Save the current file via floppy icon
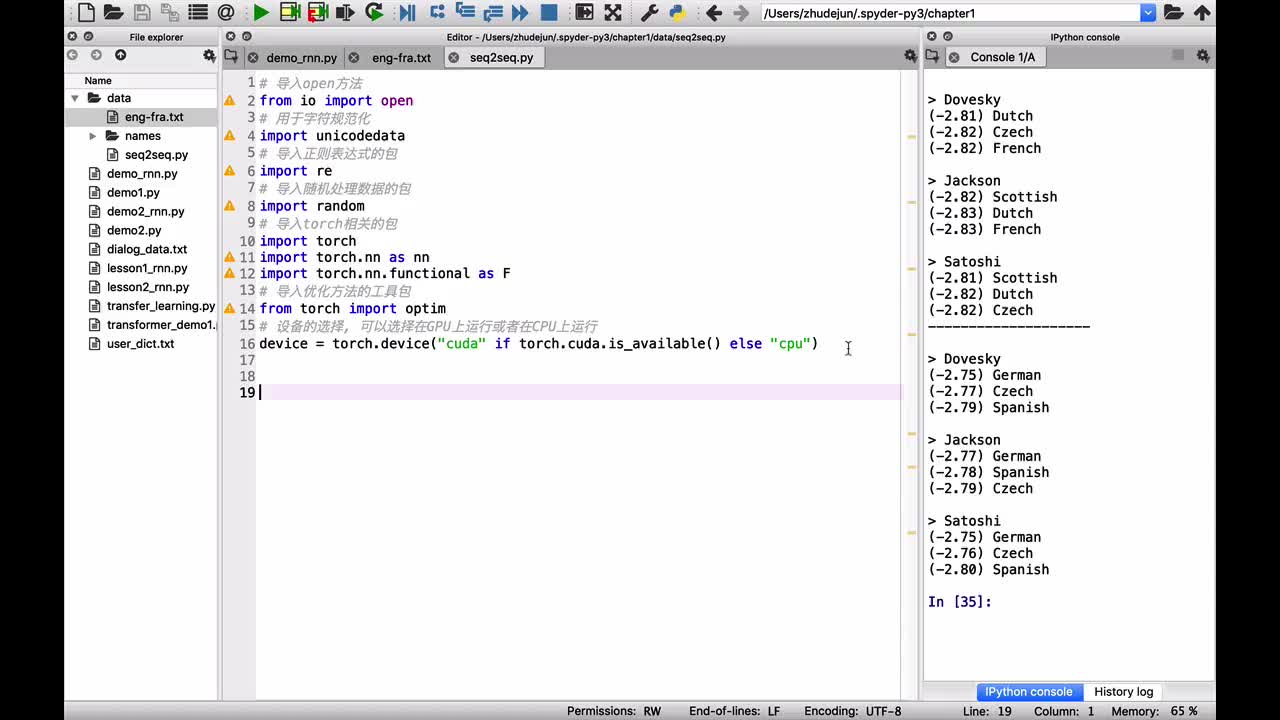 click(142, 13)
